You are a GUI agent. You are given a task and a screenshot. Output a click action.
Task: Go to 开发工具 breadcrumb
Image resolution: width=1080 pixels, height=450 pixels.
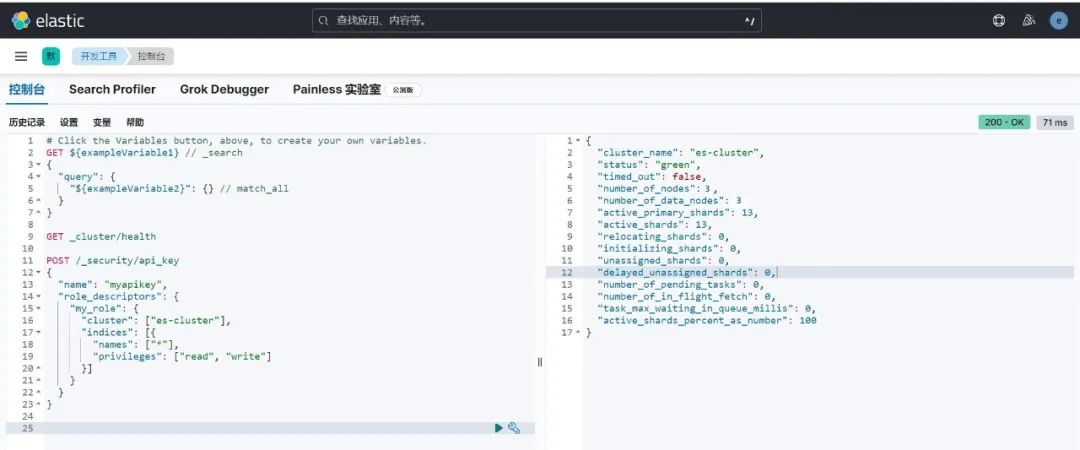tap(98, 57)
